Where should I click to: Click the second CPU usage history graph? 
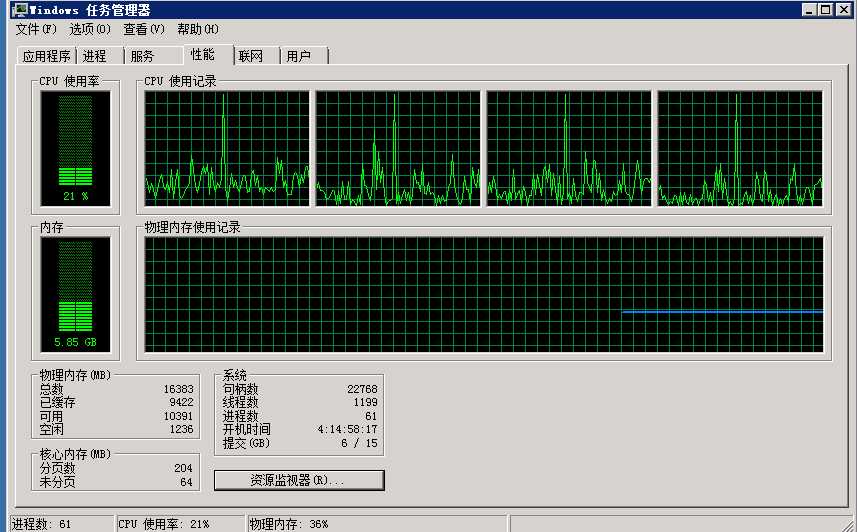pyautogui.click(x=398, y=148)
